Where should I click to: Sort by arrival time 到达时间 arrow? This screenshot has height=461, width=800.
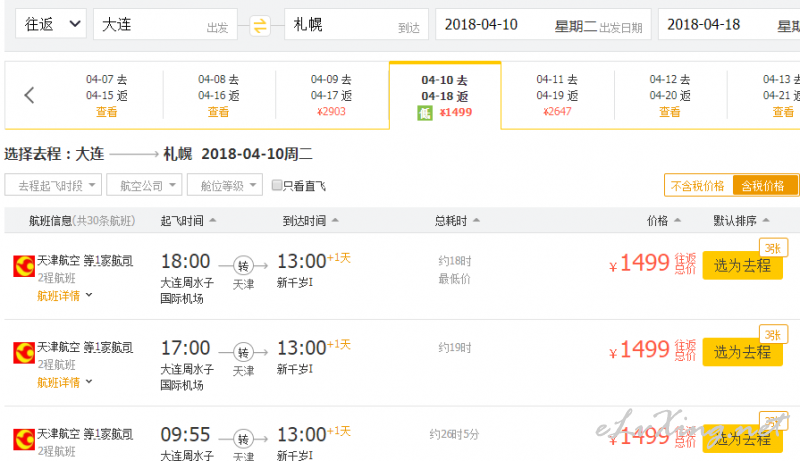pos(335,220)
